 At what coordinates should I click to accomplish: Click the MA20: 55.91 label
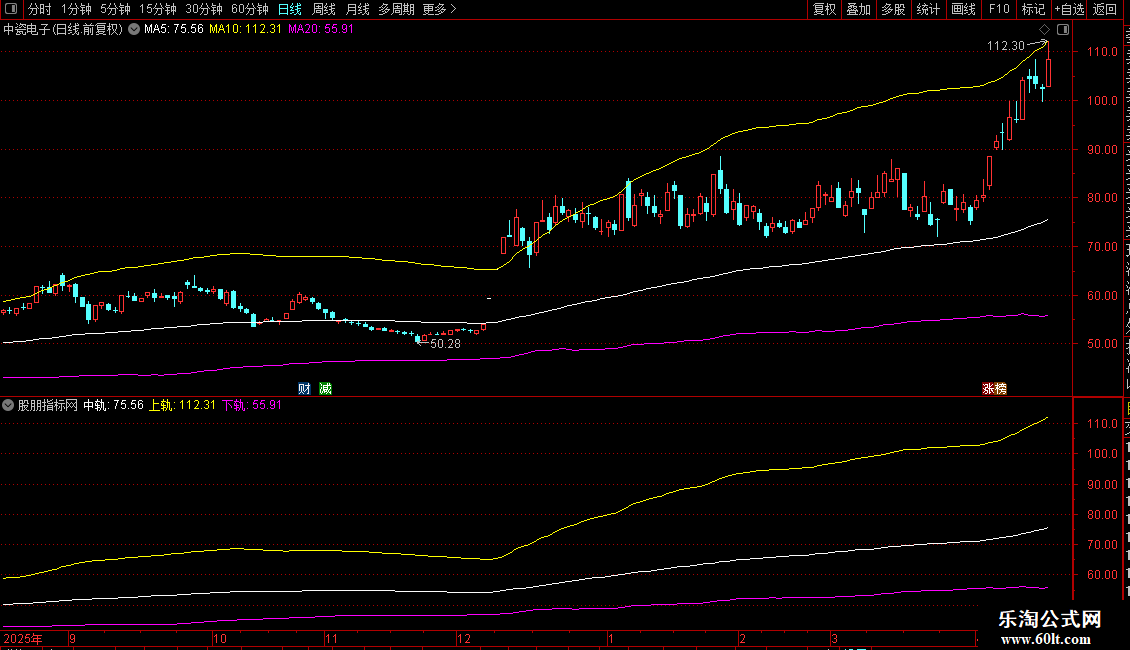click(x=321, y=29)
